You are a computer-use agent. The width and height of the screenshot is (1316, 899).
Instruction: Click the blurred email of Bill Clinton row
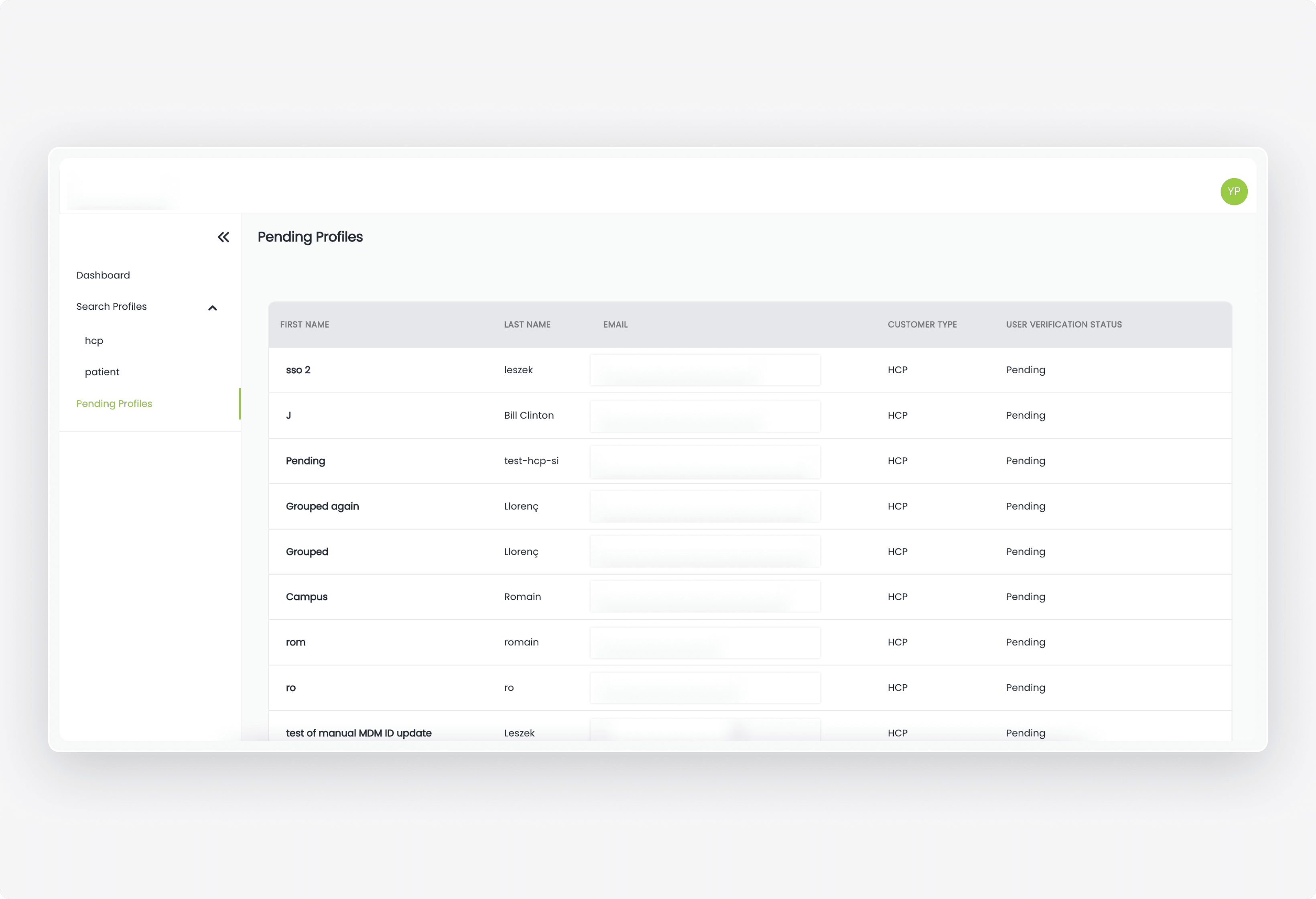point(705,416)
